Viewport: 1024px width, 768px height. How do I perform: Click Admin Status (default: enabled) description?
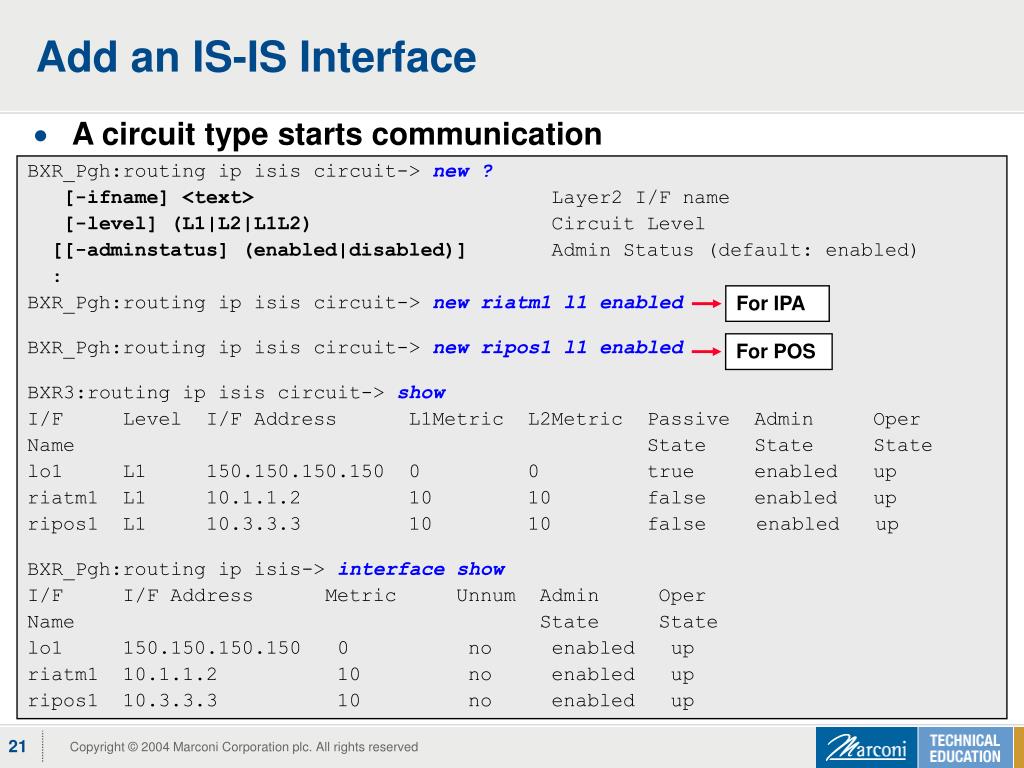point(734,250)
